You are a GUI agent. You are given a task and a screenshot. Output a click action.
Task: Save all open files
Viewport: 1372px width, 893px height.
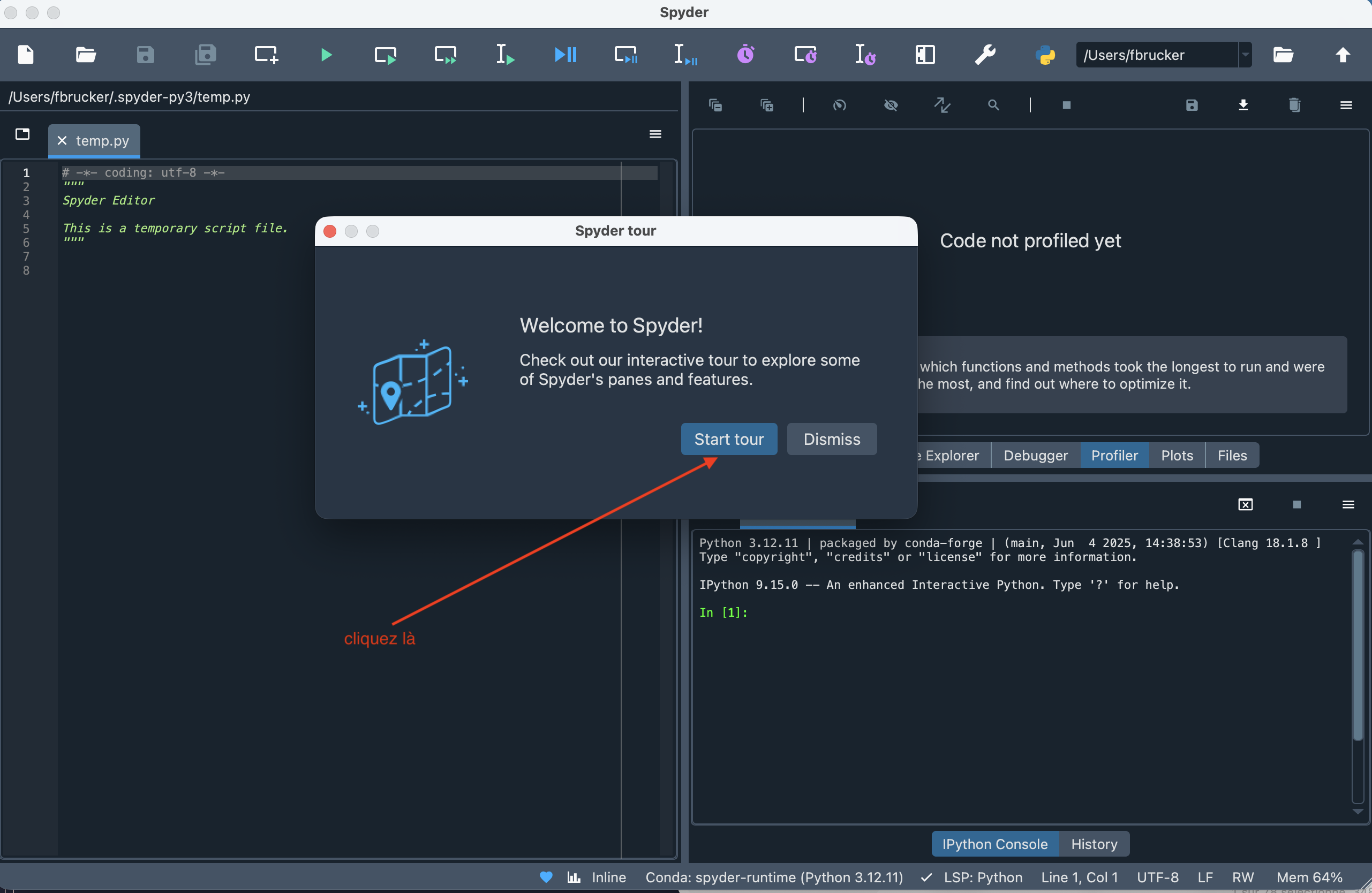tap(205, 55)
